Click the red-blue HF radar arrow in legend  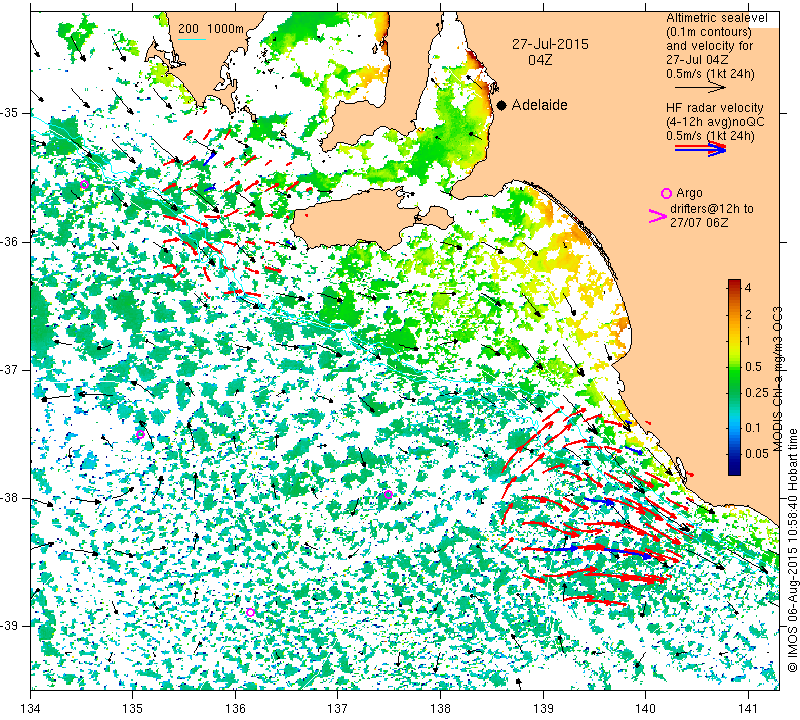coord(700,149)
